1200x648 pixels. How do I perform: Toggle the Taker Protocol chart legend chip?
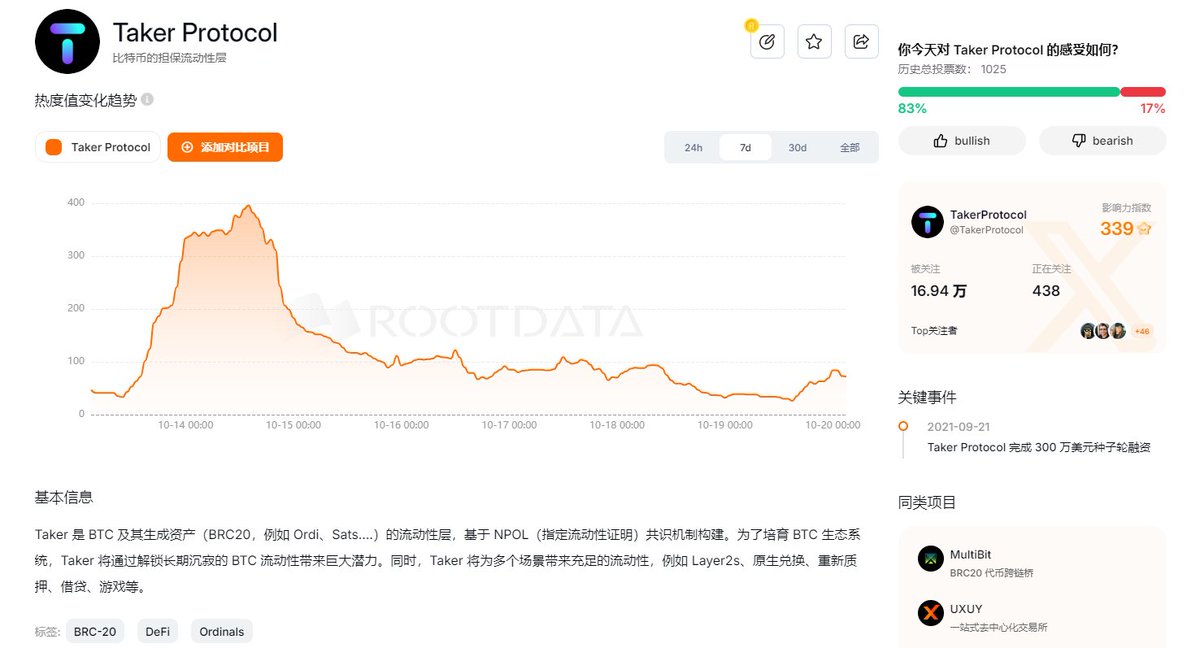point(98,147)
